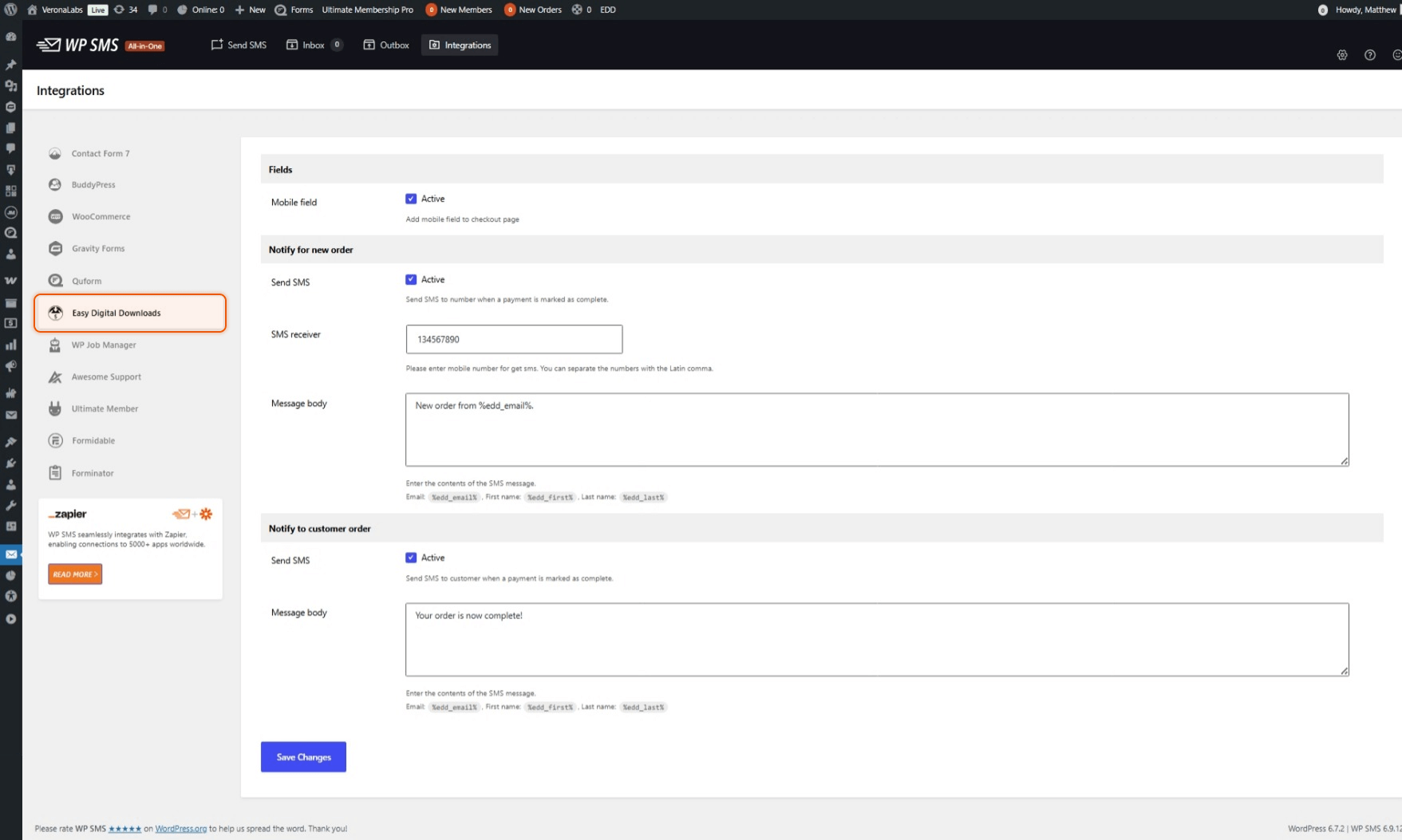Open the WordPress.org link in footer
The height and width of the screenshot is (840, 1402).
pyautogui.click(x=180, y=829)
